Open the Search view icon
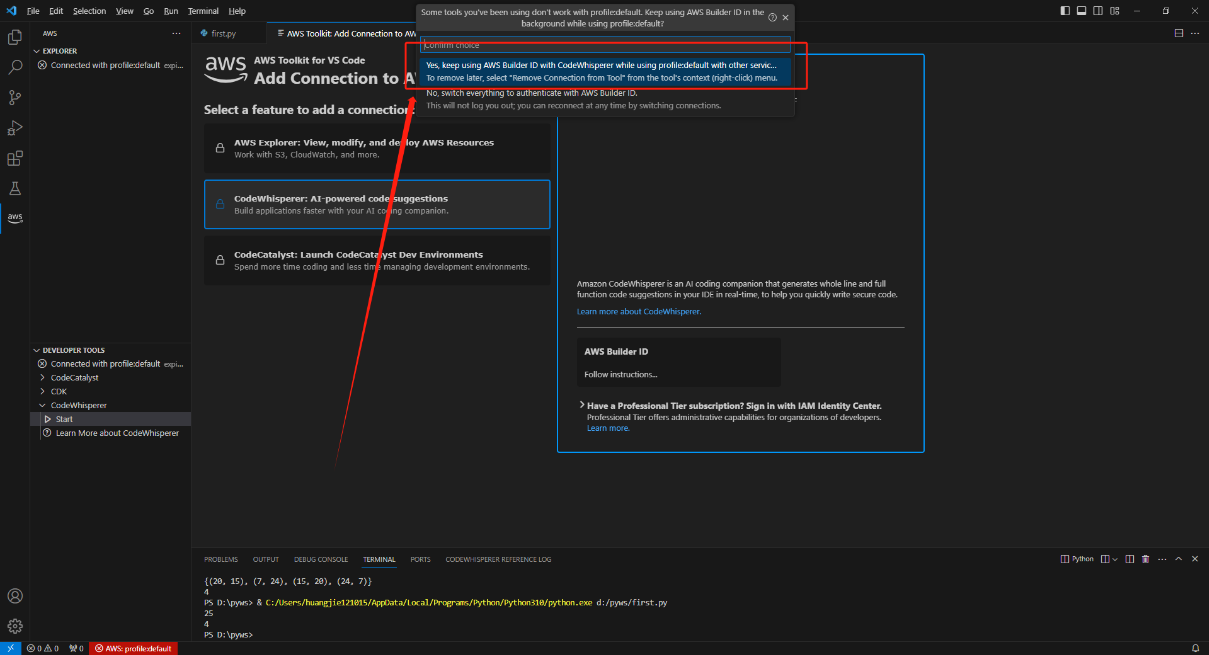1209x655 pixels. (15, 67)
